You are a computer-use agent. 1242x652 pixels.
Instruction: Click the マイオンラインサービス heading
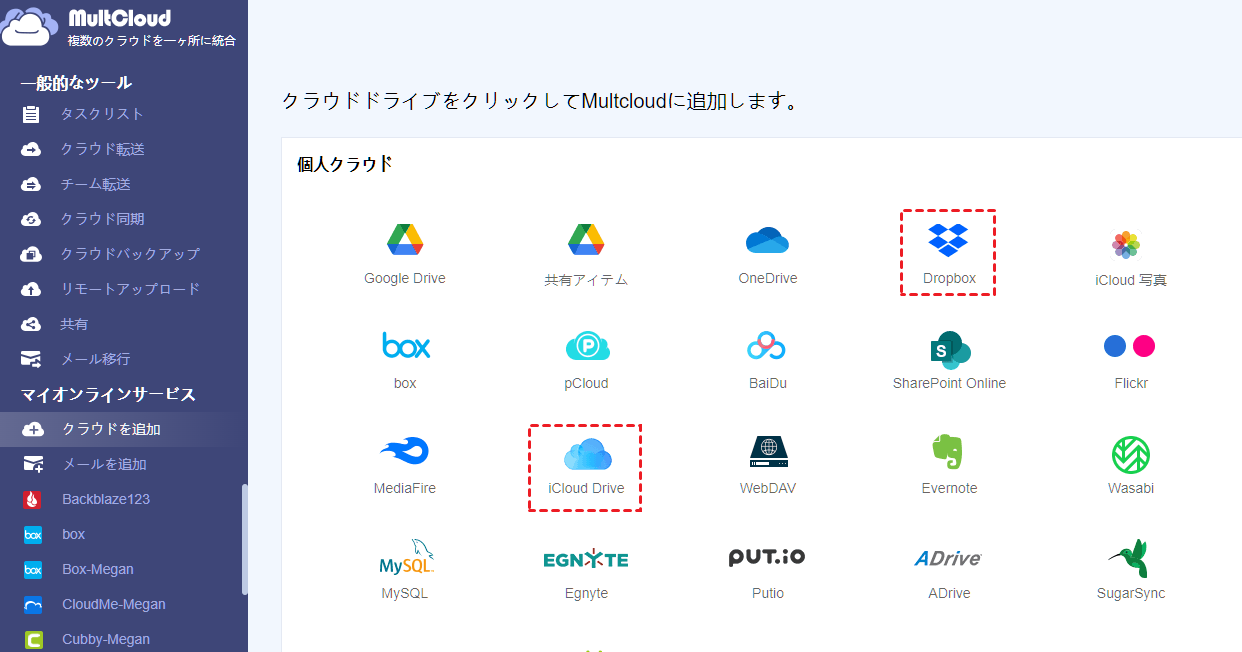point(108,394)
